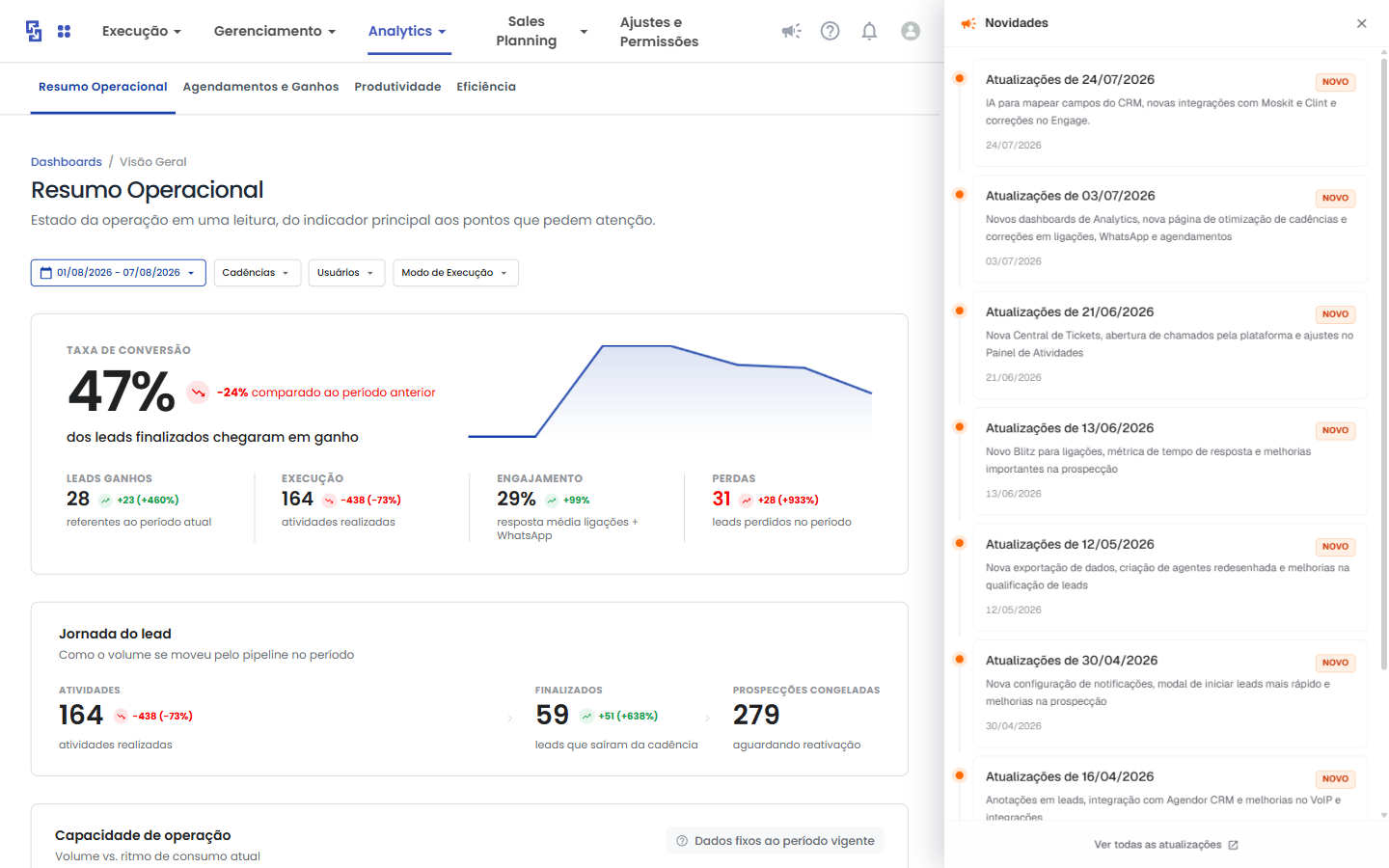Click Leads Ganhos value 28

pyautogui.click(x=78, y=499)
